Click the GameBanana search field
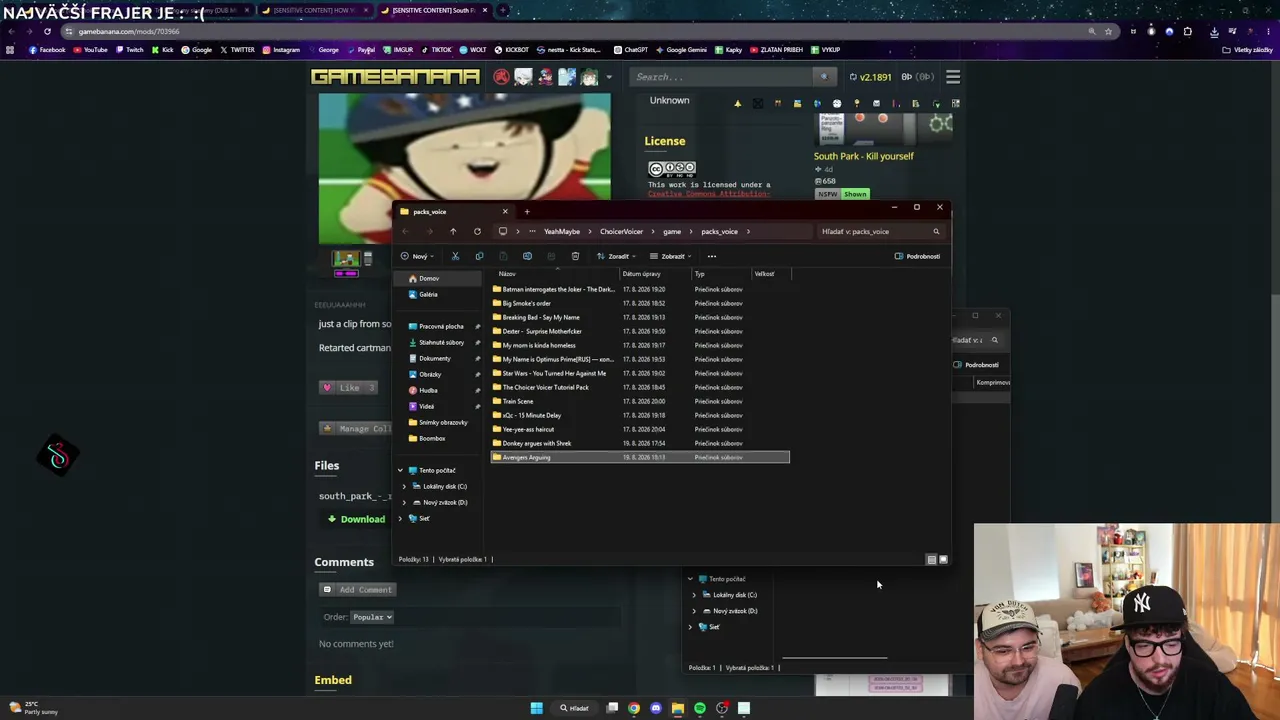This screenshot has height=720, width=1280. click(x=723, y=77)
